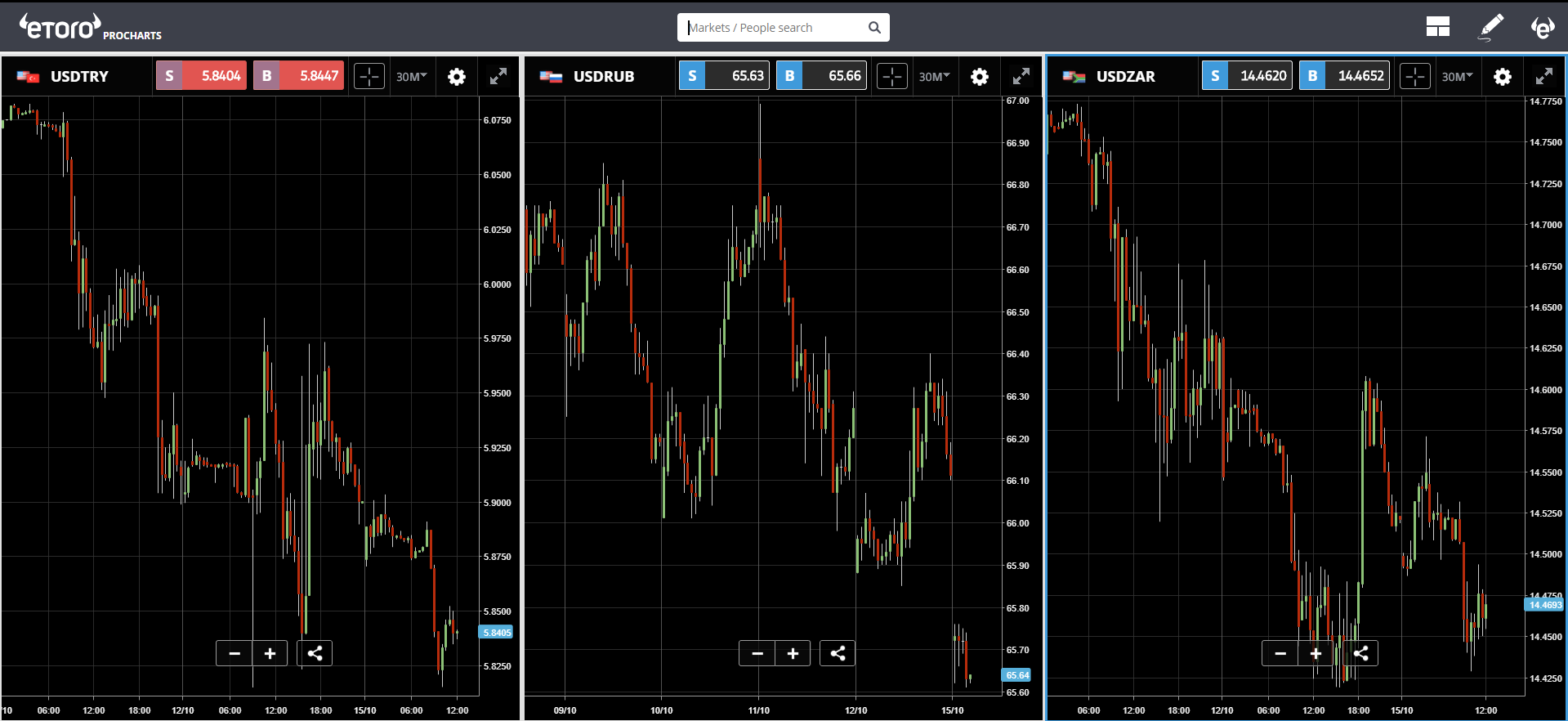
Task: Click the 6.0000 level on USDTRY price axis
Action: 497,284
